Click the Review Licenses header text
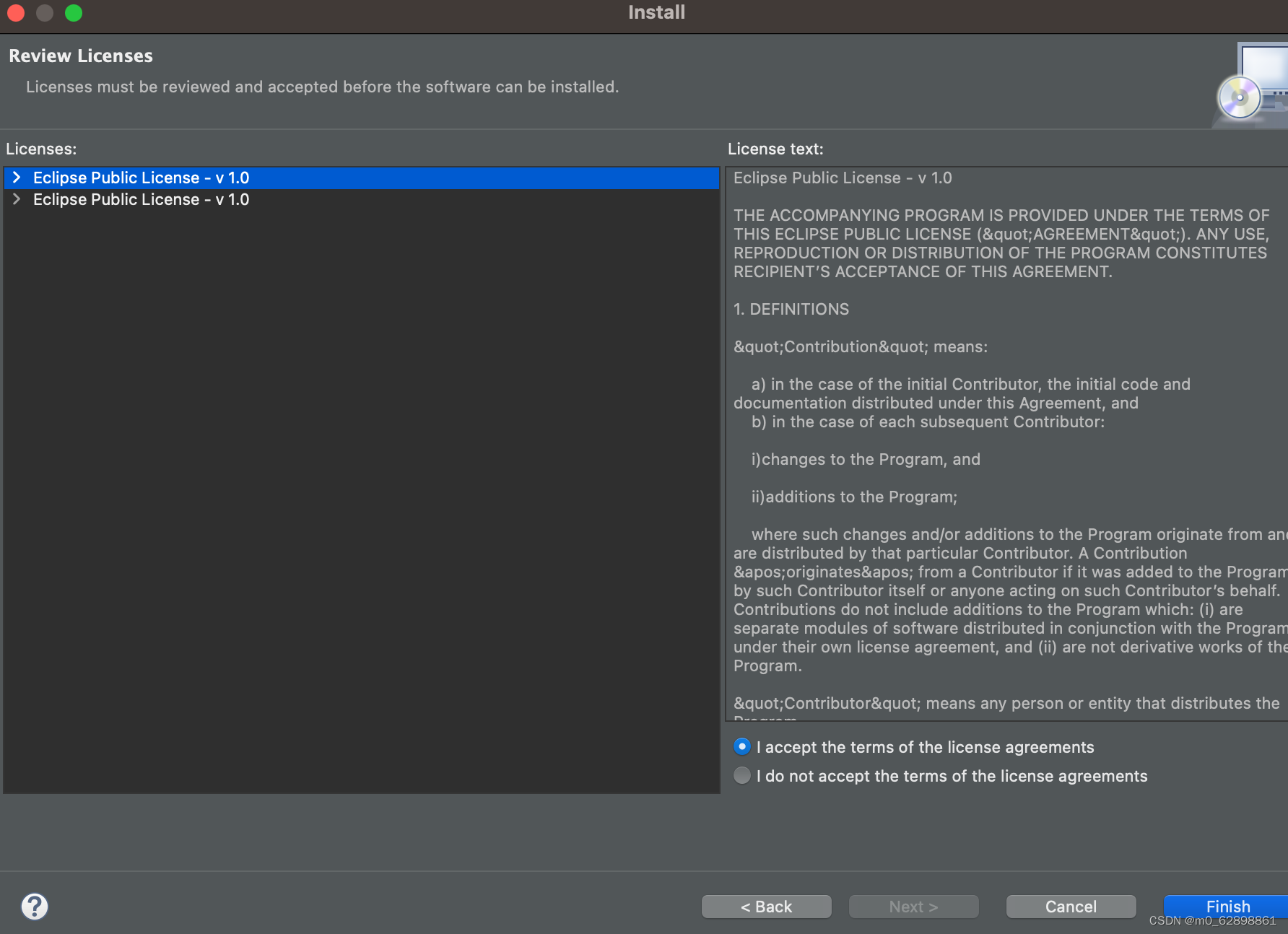The image size is (1288, 934). click(80, 55)
